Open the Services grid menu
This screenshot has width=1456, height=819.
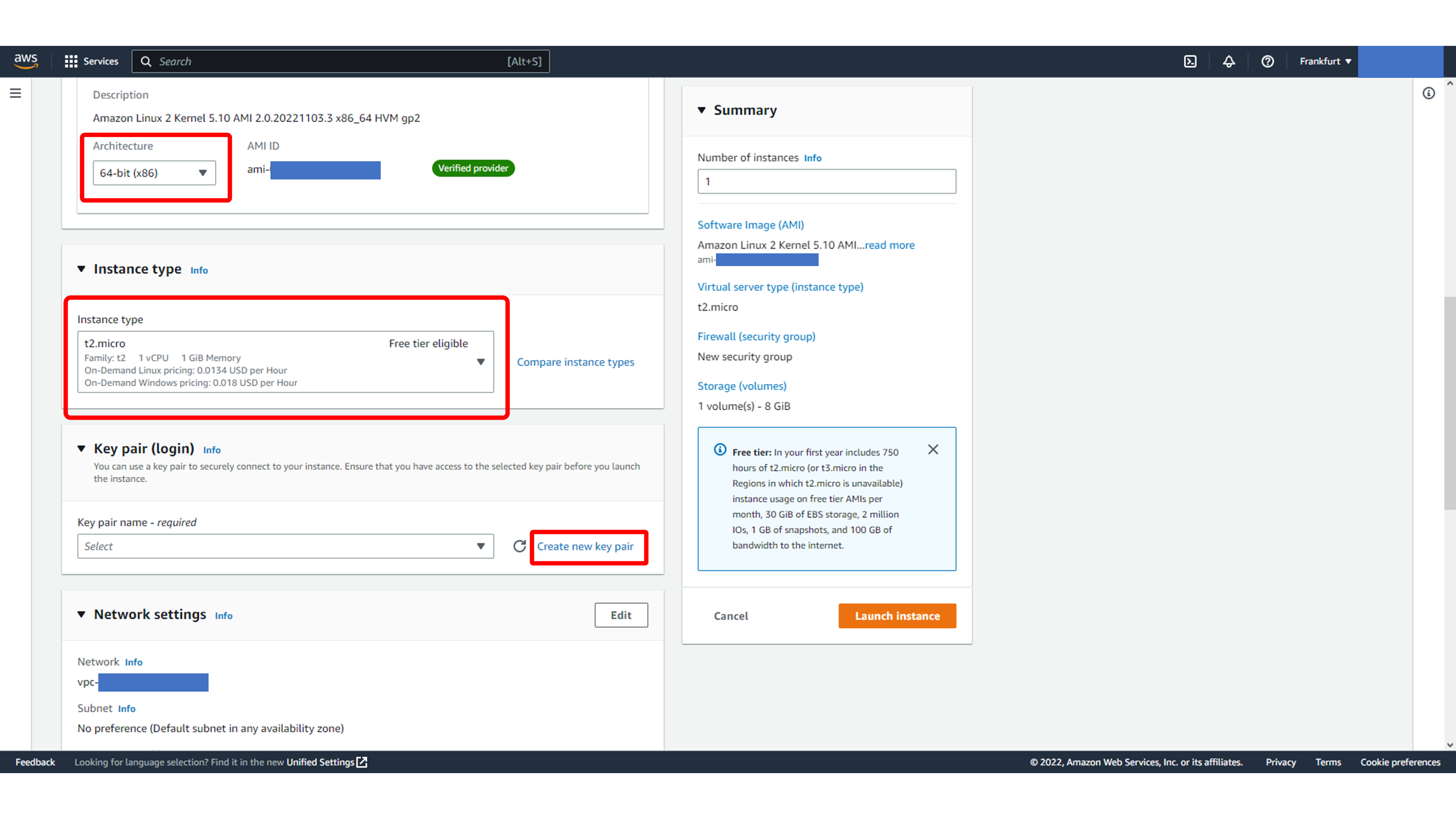(71, 61)
